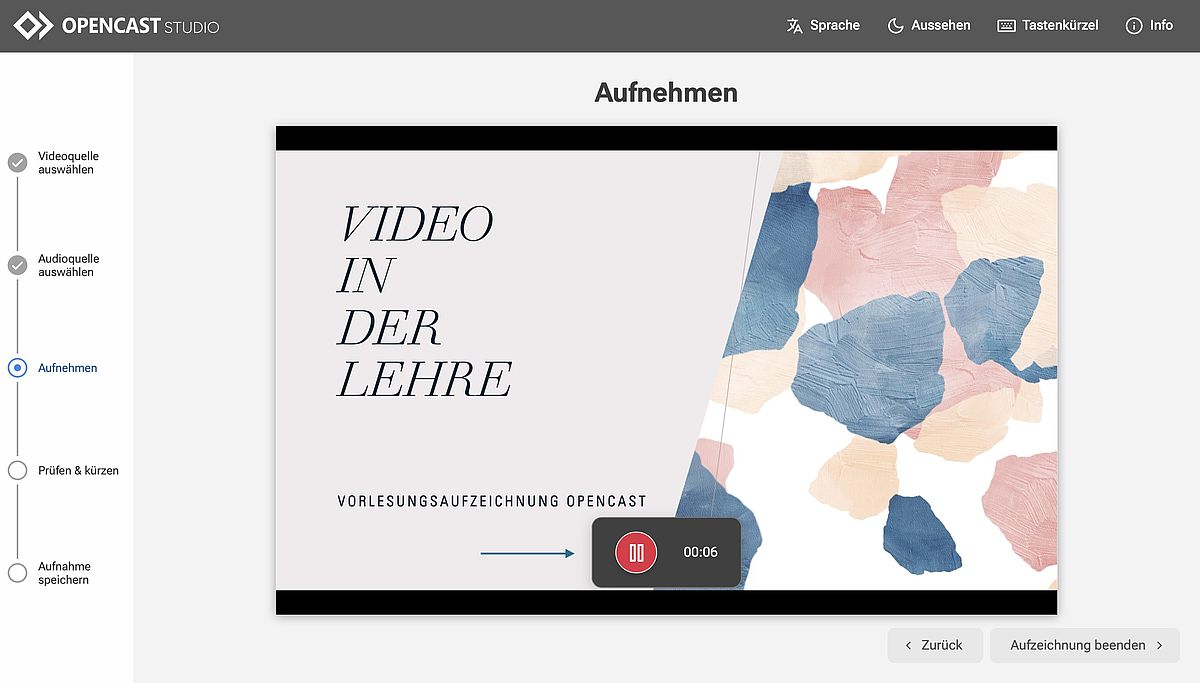Select the Aufnahme speichern step label
Screen dimensions: 1200x683
point(65,573)
